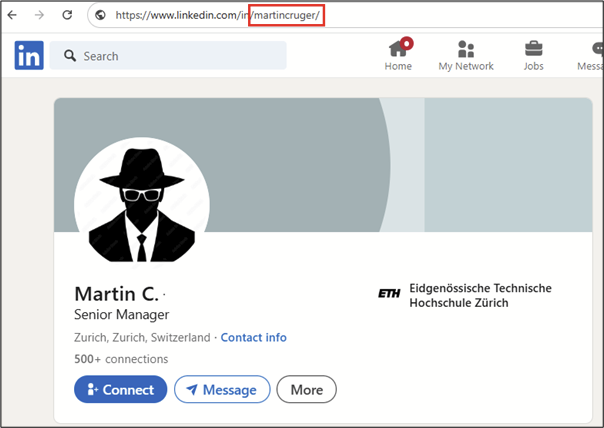Image resolution: width=604 pixels, height=428 pixels.
Task: Open the More actions button
Action: point(307,389)
